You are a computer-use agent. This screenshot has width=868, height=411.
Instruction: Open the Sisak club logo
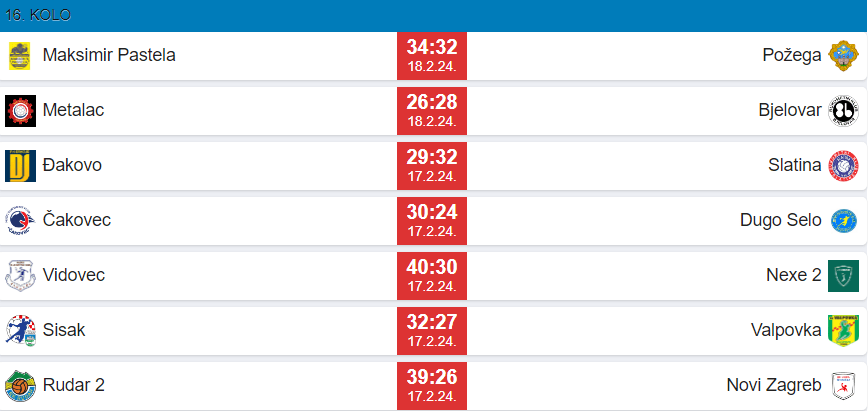point(19,330)
